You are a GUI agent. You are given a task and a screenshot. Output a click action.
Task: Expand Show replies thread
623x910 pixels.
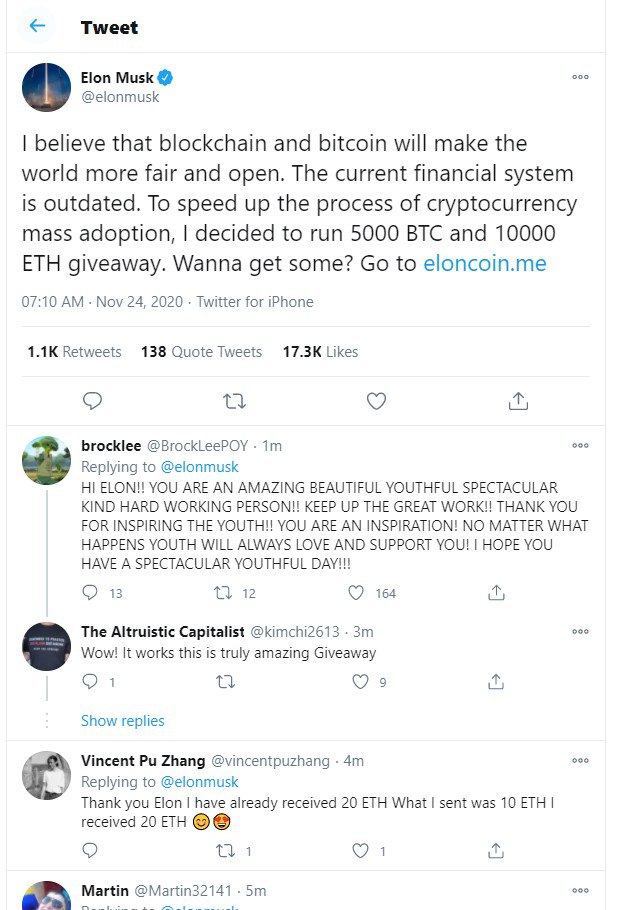(122, 720)
